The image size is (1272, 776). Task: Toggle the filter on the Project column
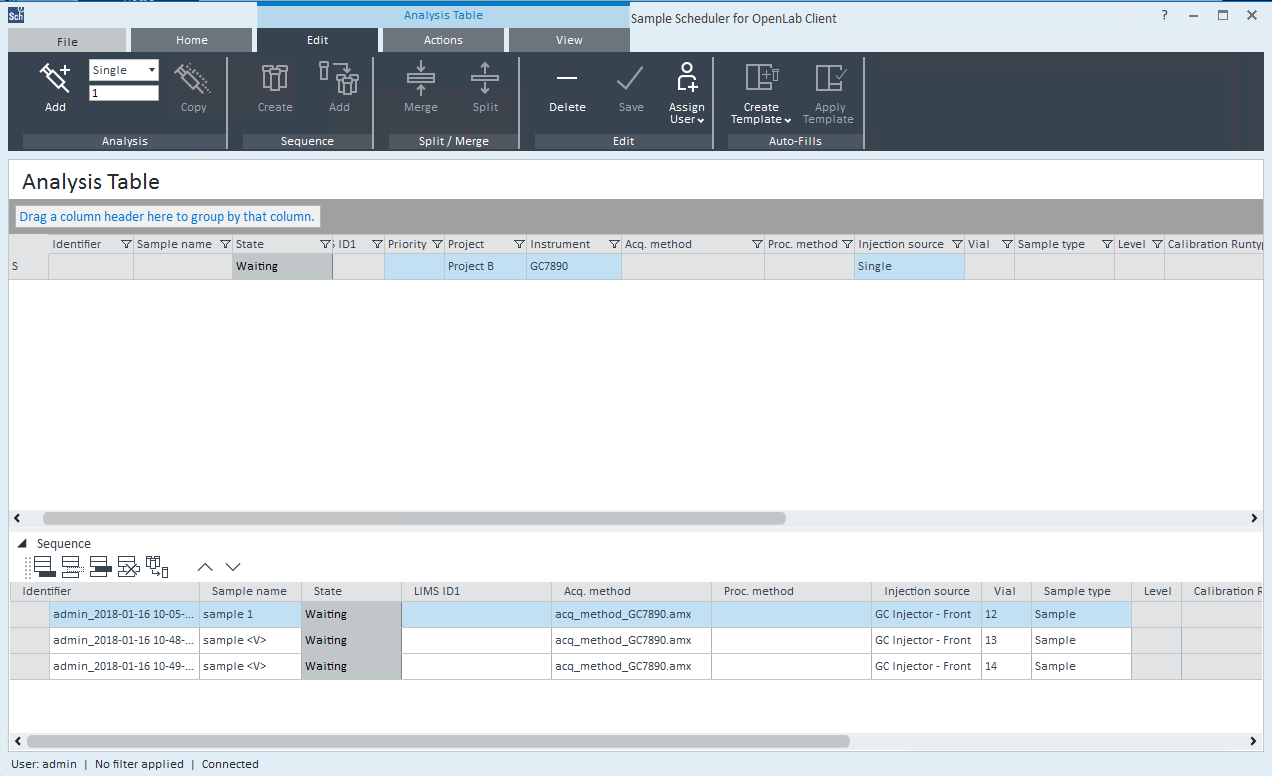[x=518, y=243]
